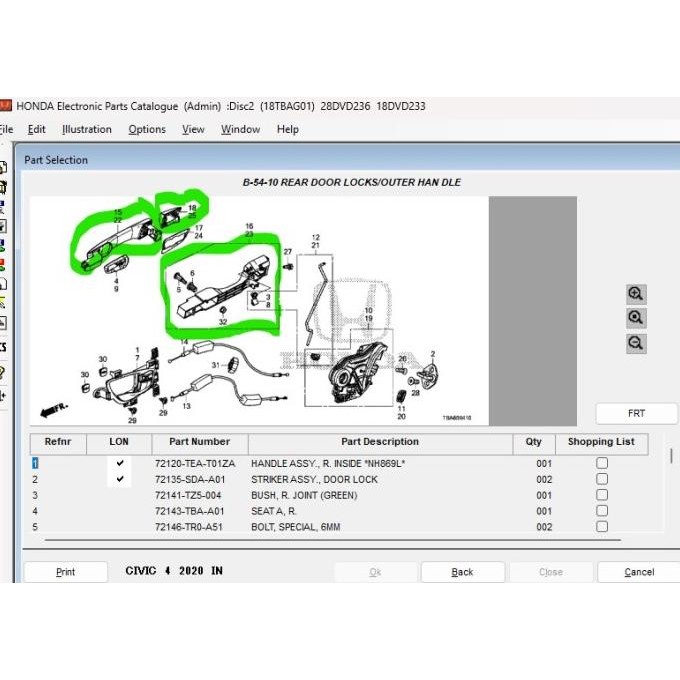This screenshot has height=680, width=680.
Task: Click the Part Number column header
Action: coord(199,443)
